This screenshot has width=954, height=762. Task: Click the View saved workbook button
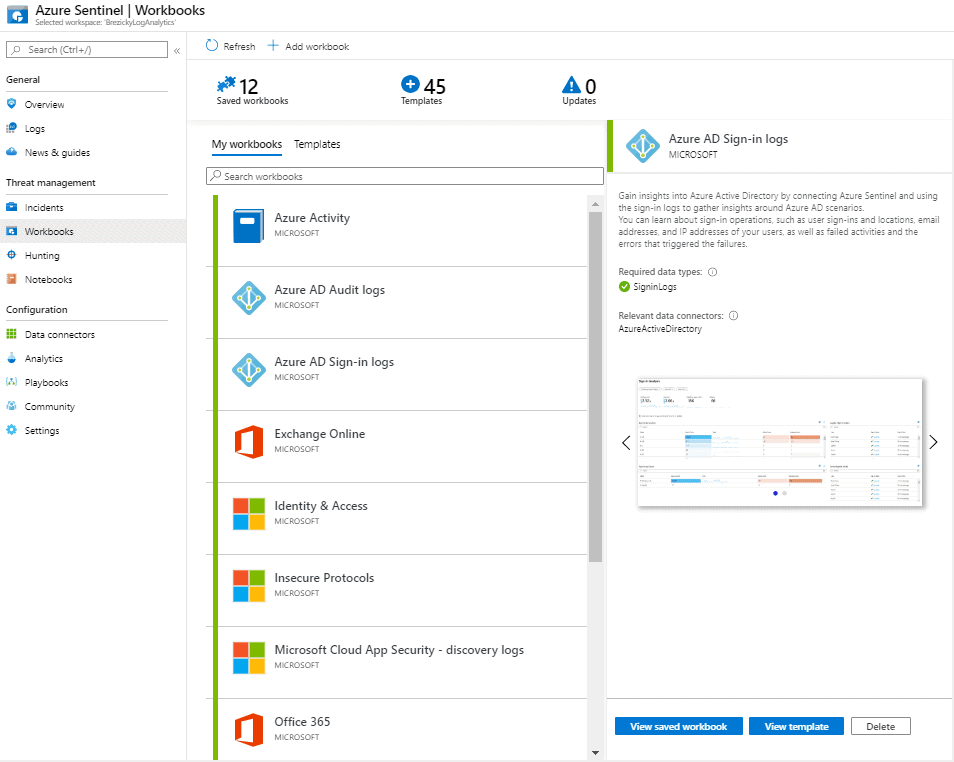click(x=678, y=726)
